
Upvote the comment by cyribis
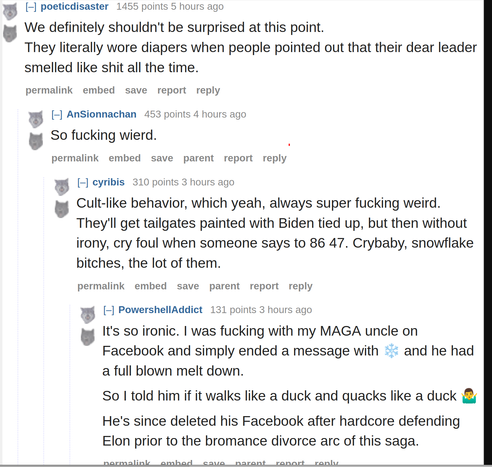pyautogui.click(x=62, y=187)
